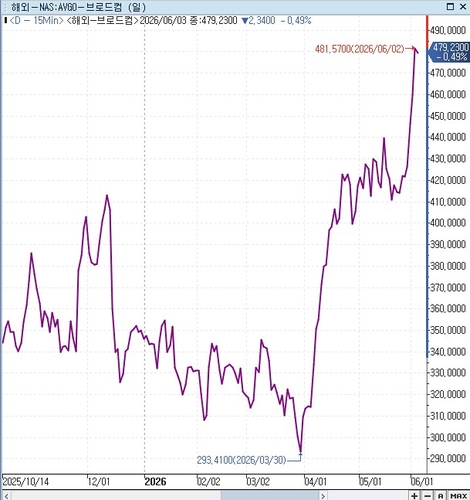Click the <해외-브로드컴> legend series name
470x500 pixels.
pyautogui.click(x=102, y=21)
